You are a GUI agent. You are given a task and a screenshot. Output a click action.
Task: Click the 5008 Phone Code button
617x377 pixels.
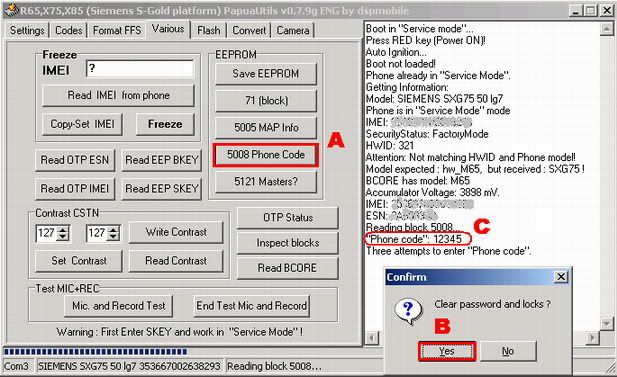click(x=266, y=155)
